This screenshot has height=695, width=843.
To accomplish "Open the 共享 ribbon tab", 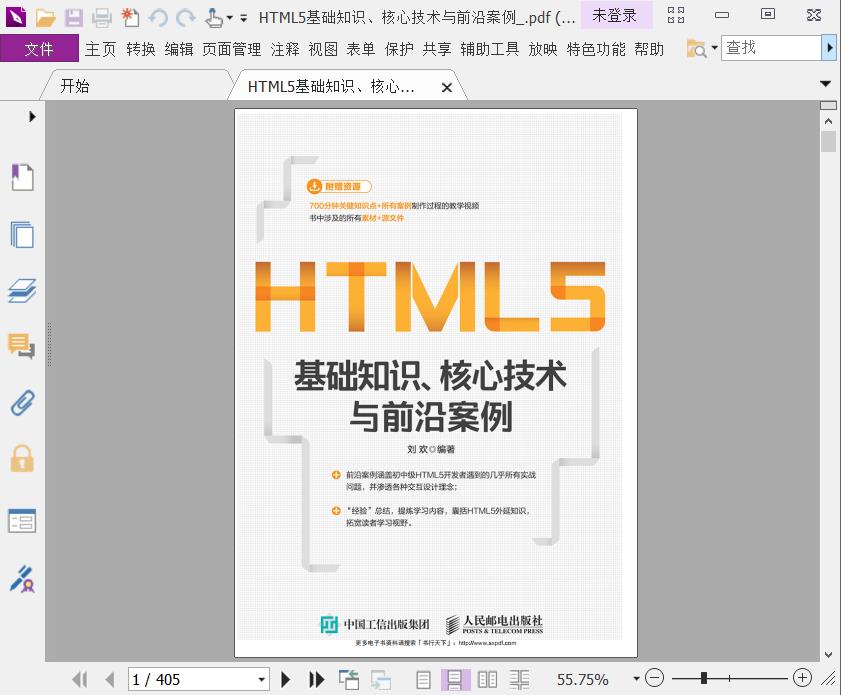I will (x=437, y=49).
